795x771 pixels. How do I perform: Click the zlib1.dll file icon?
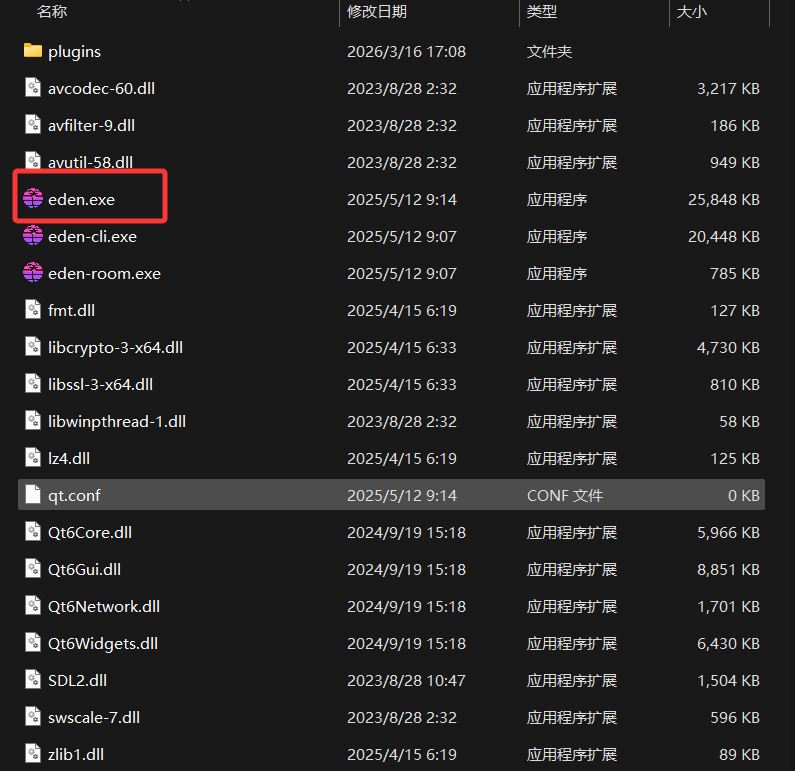[x=34, y=754]
